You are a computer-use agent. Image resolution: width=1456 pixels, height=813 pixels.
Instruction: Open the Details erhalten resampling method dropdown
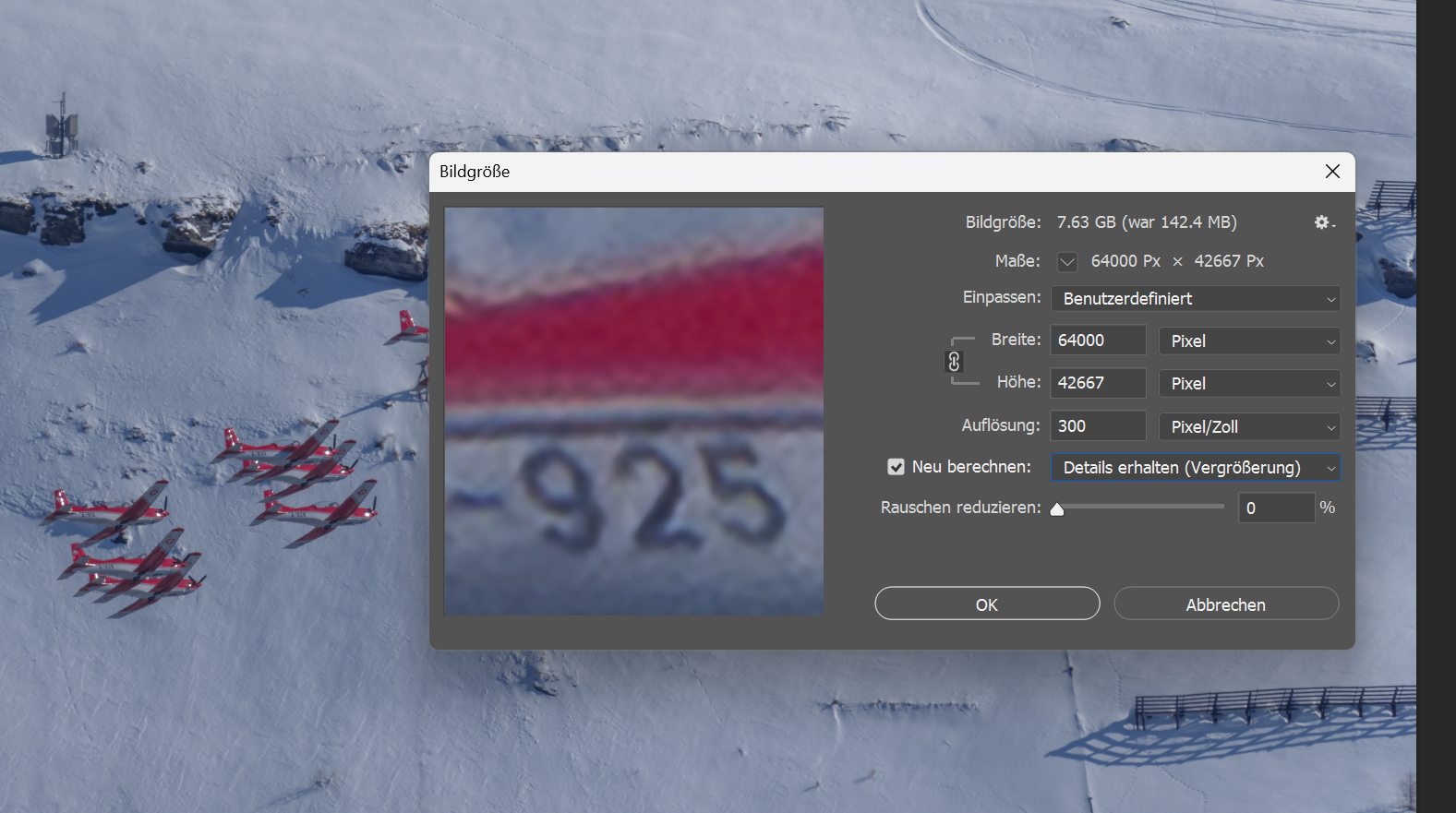1196,468
